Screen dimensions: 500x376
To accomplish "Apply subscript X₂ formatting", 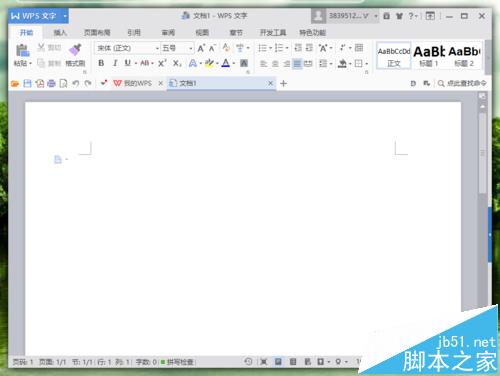I will point(177,63).
